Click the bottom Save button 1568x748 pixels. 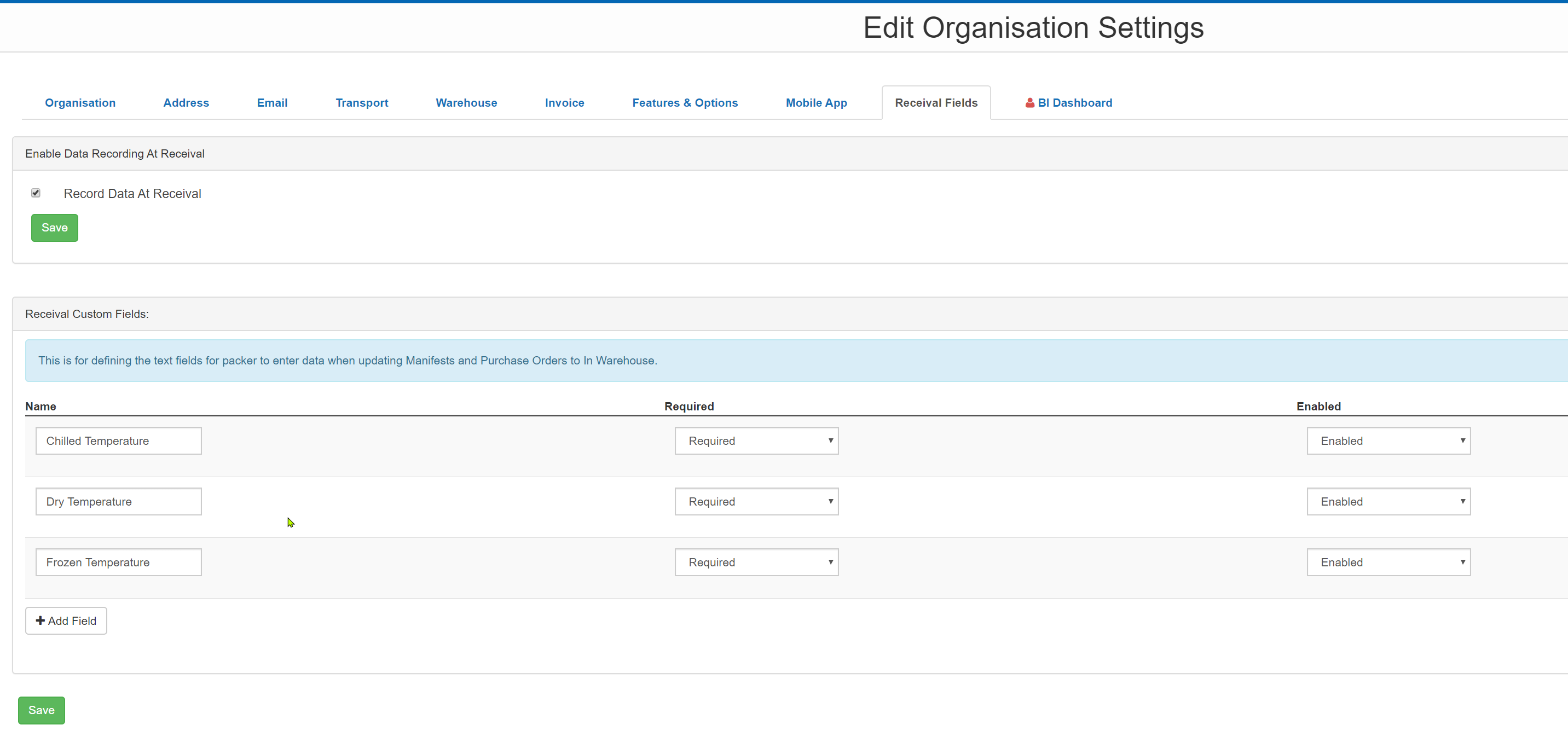(x=42, y=710)
